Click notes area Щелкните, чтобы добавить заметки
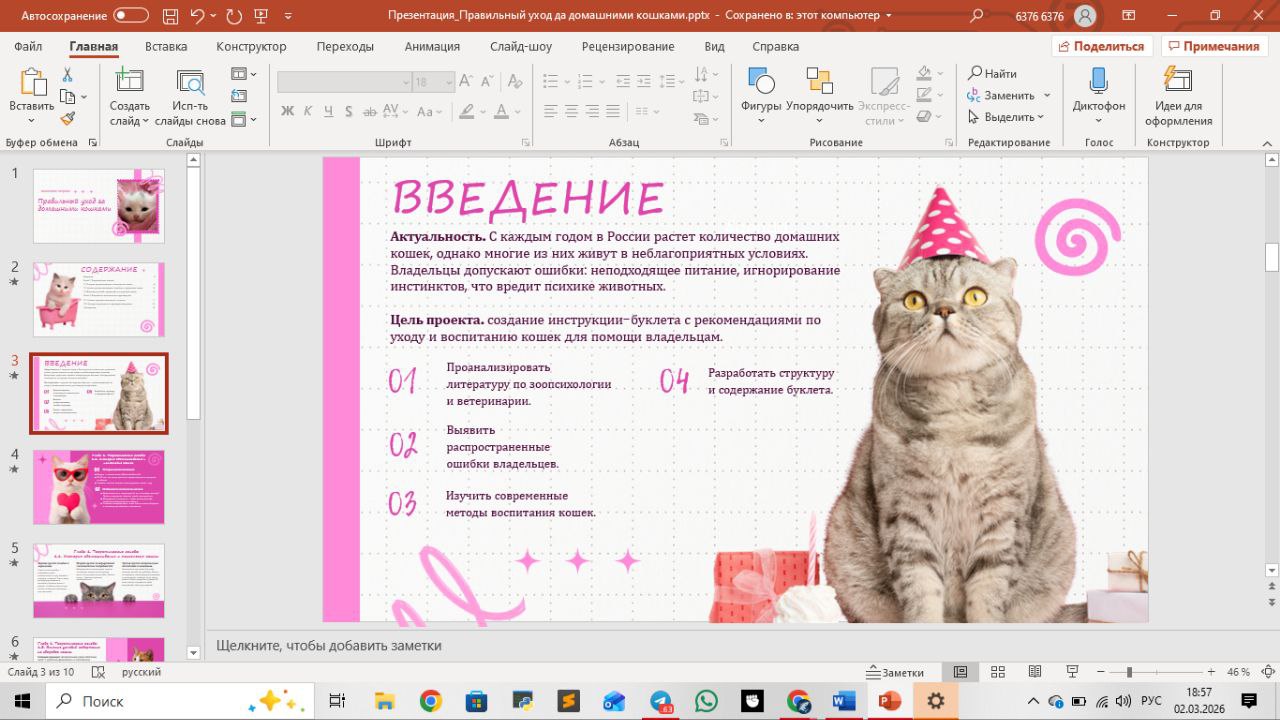The image size is (1280, 720). tap(329, 646)
